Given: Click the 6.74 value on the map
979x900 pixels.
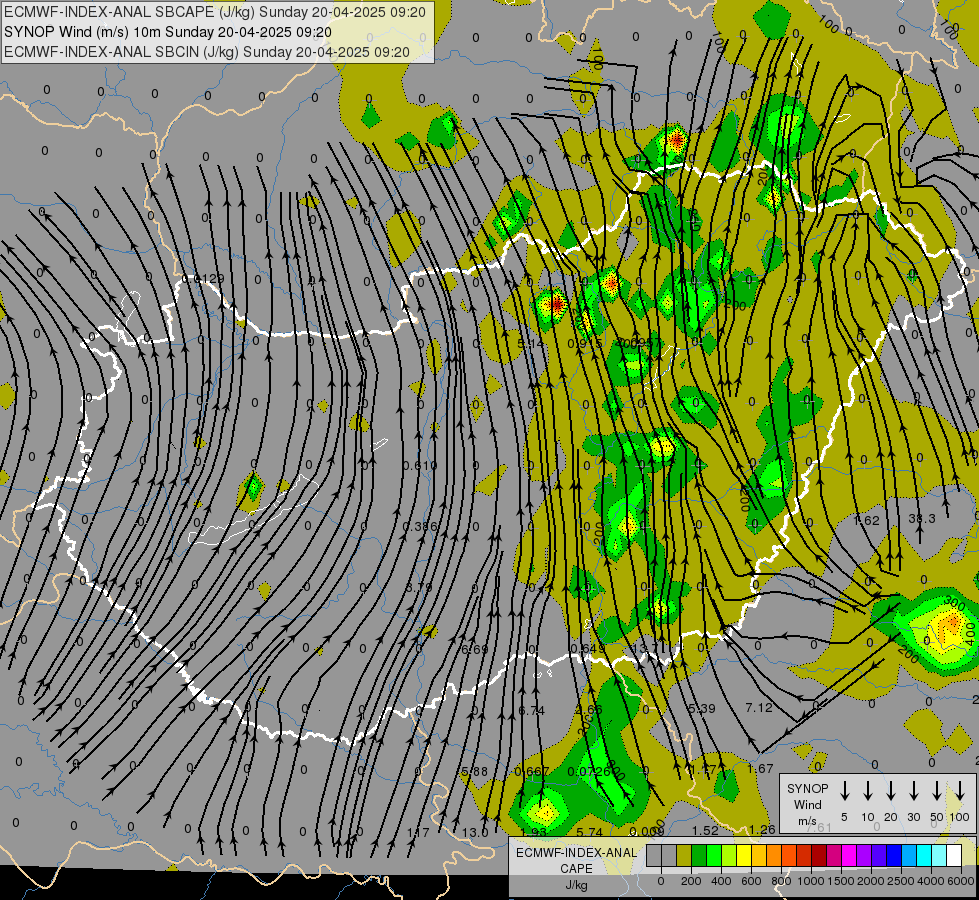Looking at the screenshot, I should (532, 711).
